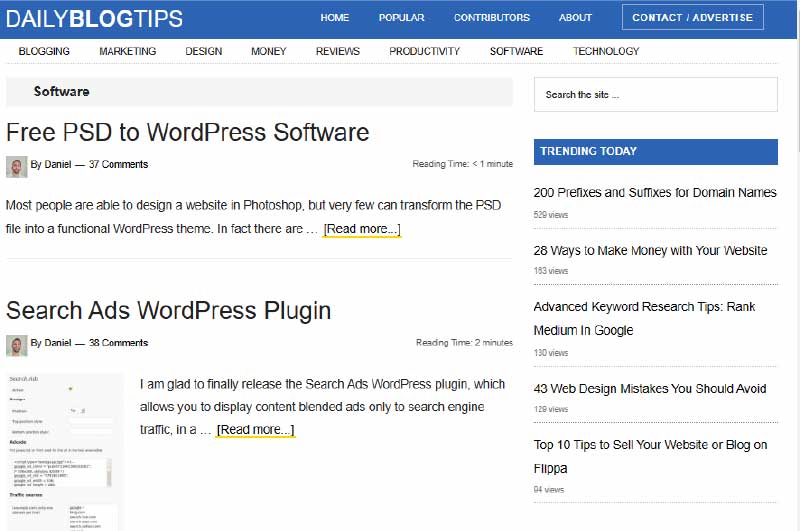Open the About page
The height and width of the screenshot is (531, 800).
coord(575,17)
